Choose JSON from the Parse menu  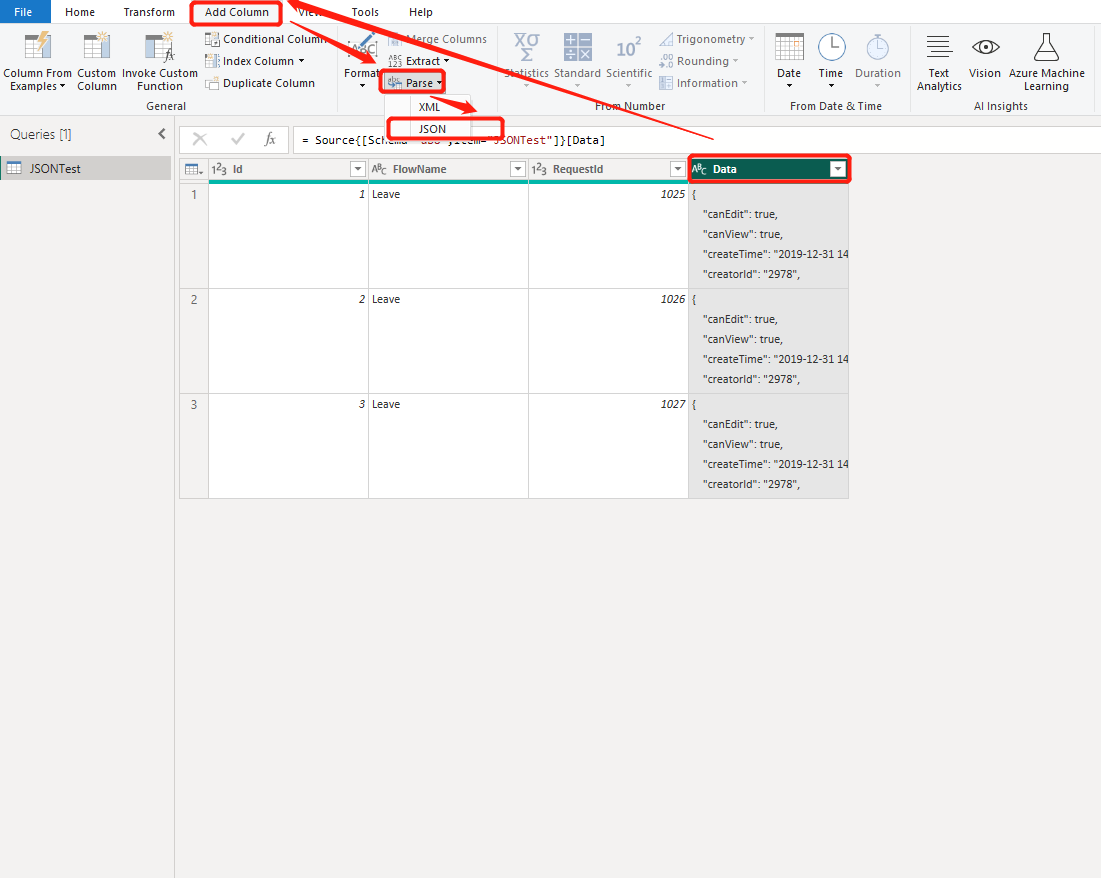(431, 128)
